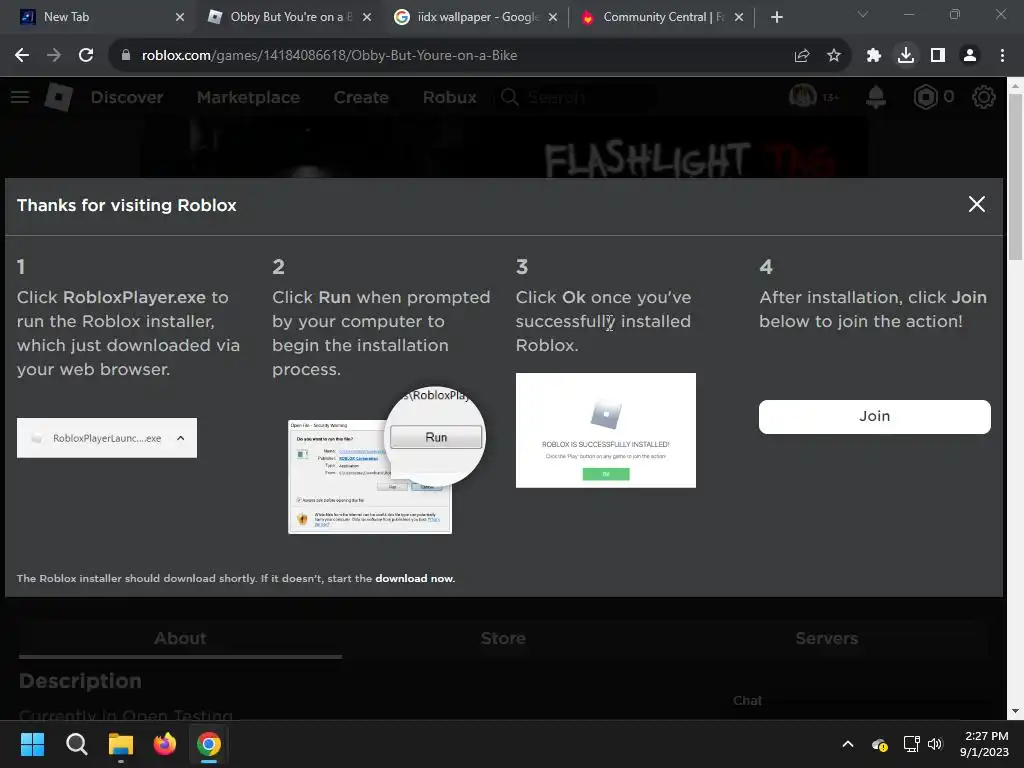Toggle the Chrome side panel icon
The width and height of the screenshot is (1024, 768).
coord(937,56)
